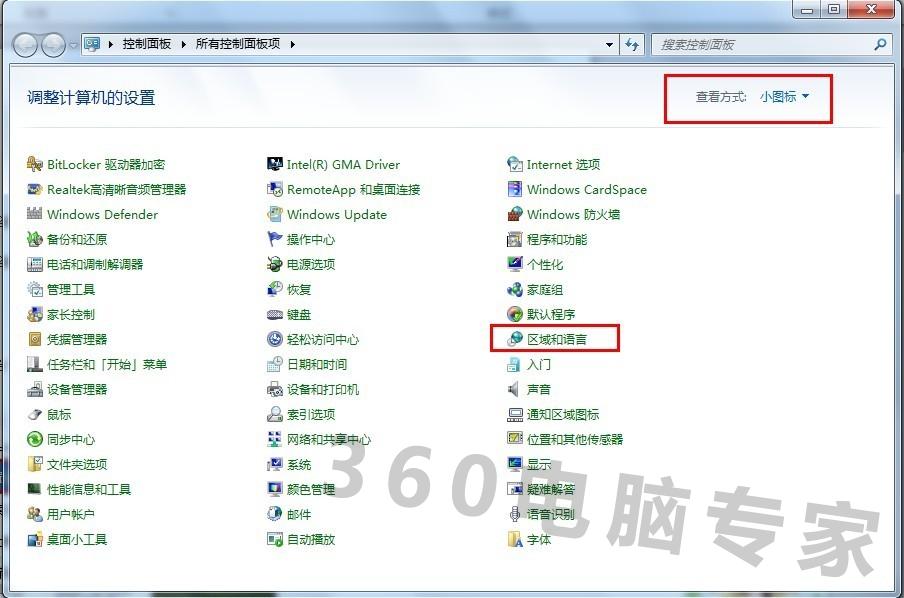
Task: Click the 管理工具 icon
Action: click(35, 289)
